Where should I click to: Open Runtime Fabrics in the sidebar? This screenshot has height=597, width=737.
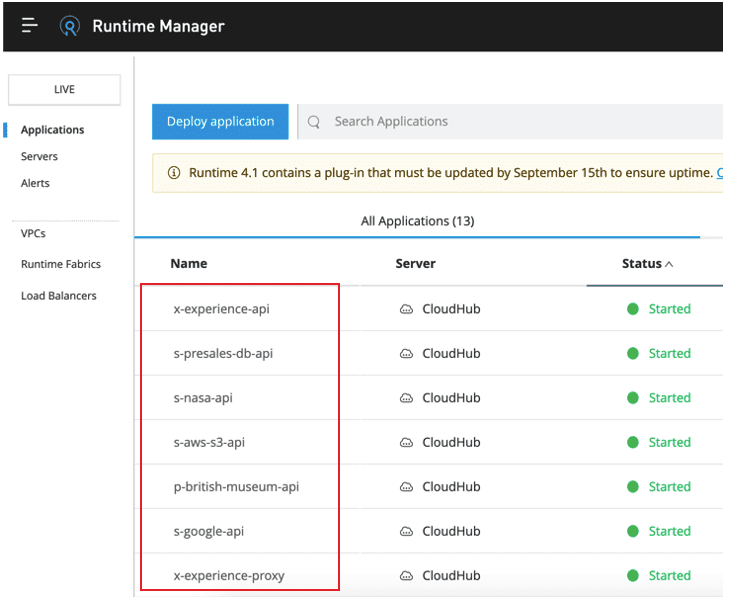click(61, 264)
